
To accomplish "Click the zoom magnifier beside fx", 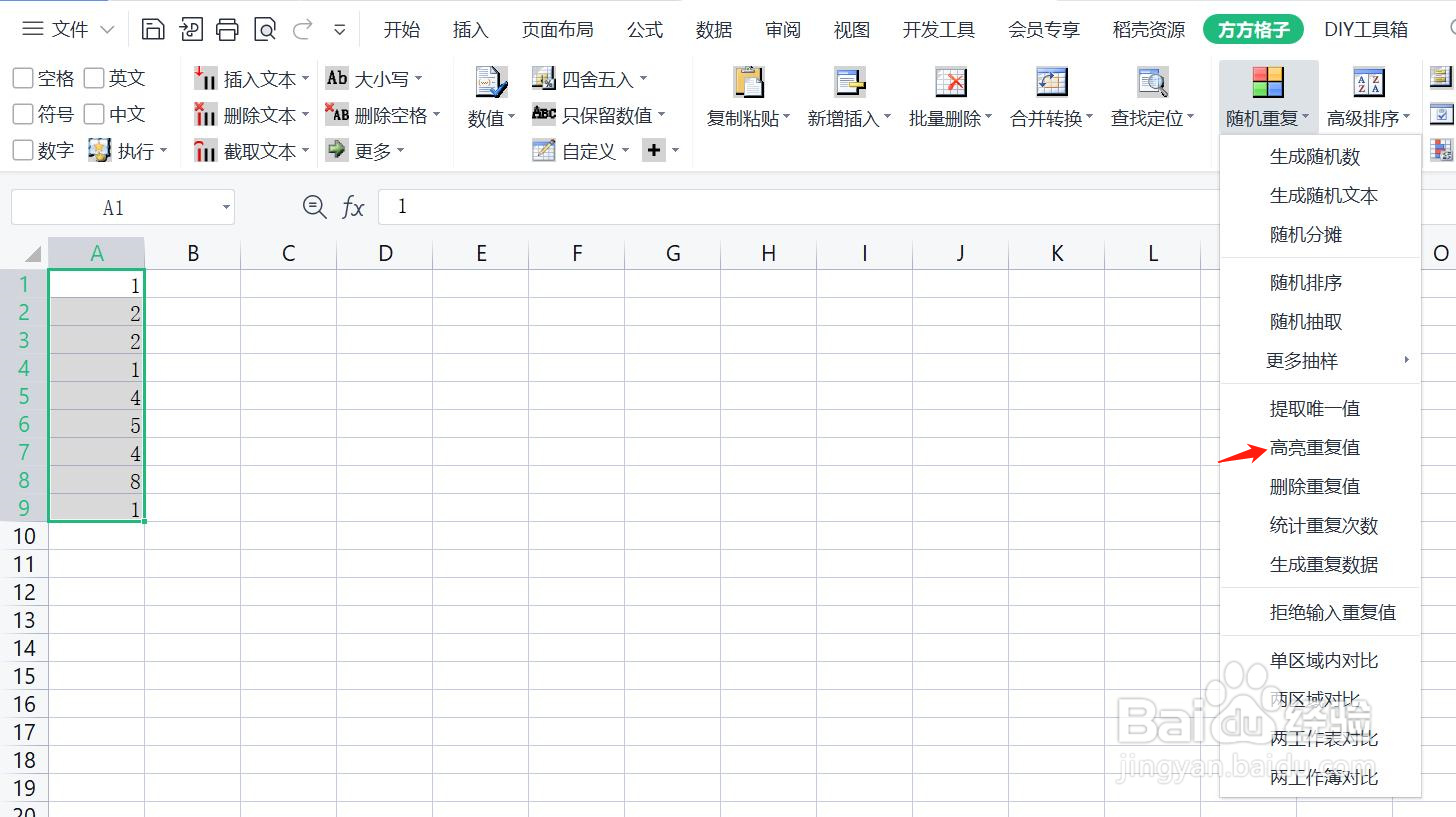I will click(315, 207).
